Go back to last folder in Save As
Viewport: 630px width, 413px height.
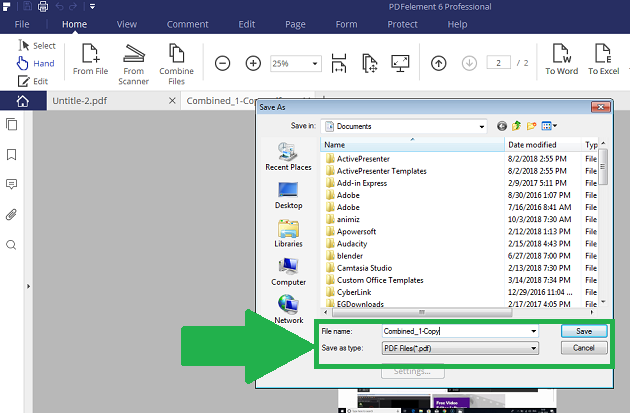click(502, 126)
